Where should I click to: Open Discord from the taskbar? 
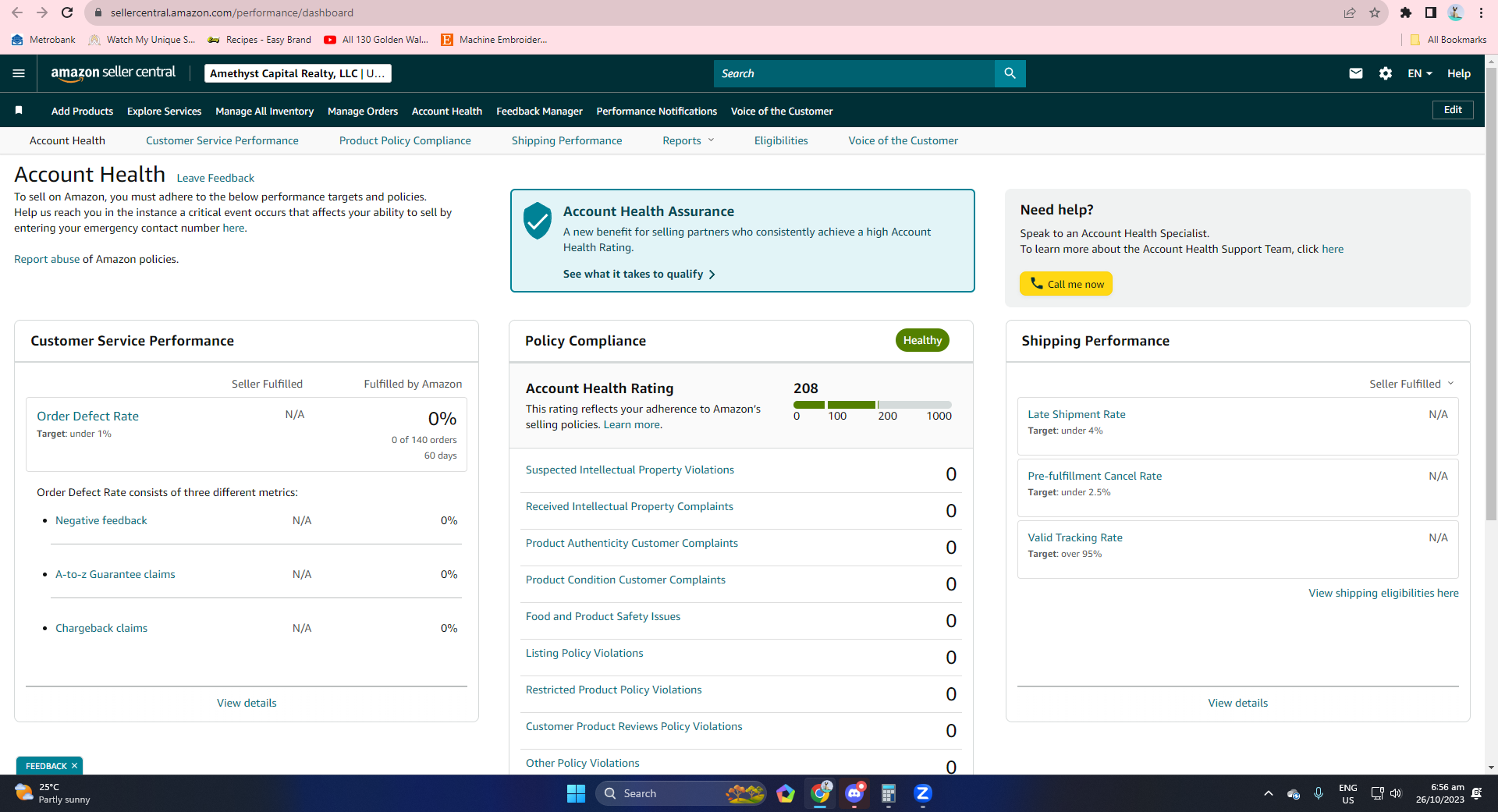pos(854,793)
